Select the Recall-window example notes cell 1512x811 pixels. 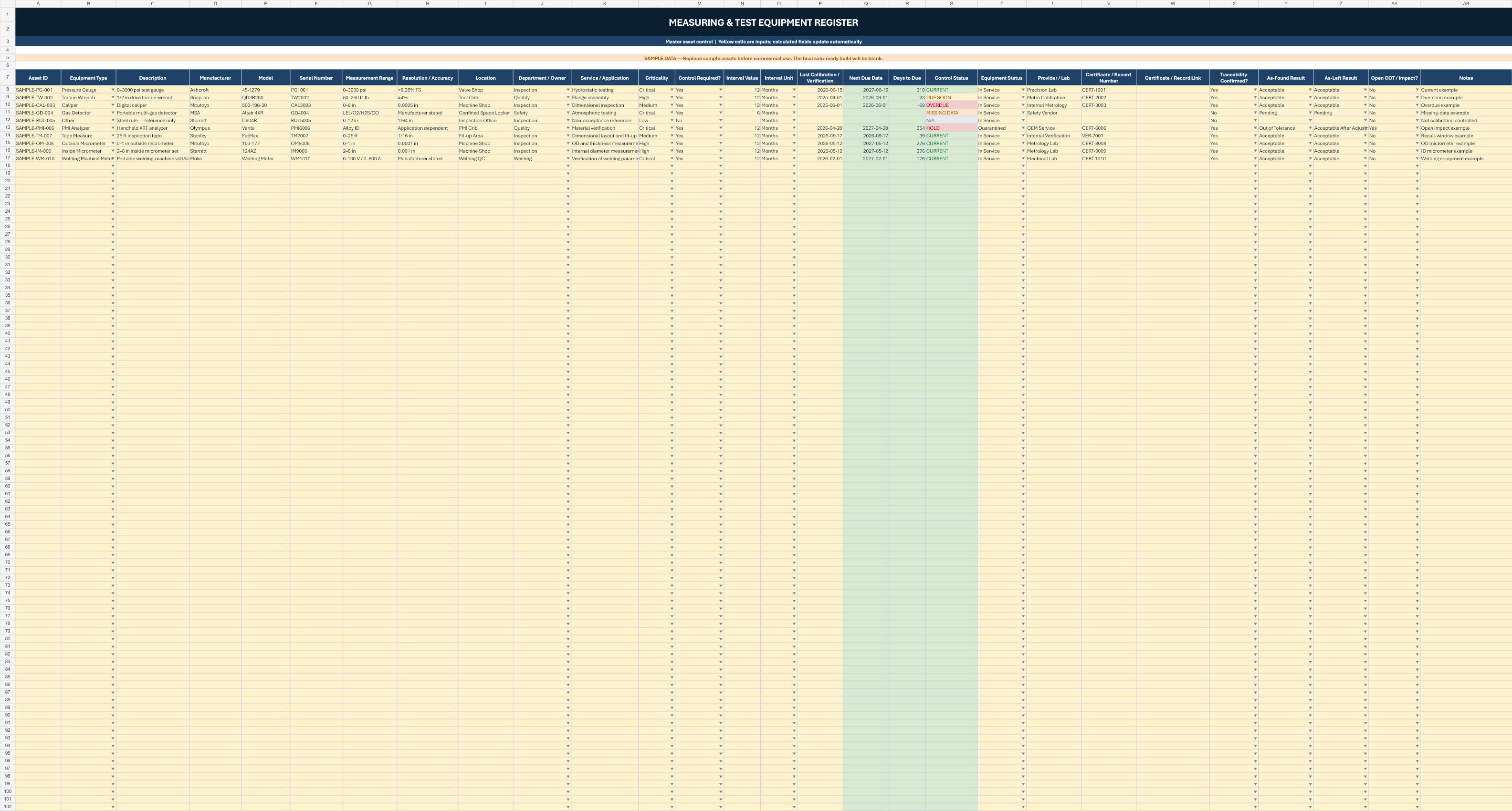pyautogui.click(x=1466, y=136)
